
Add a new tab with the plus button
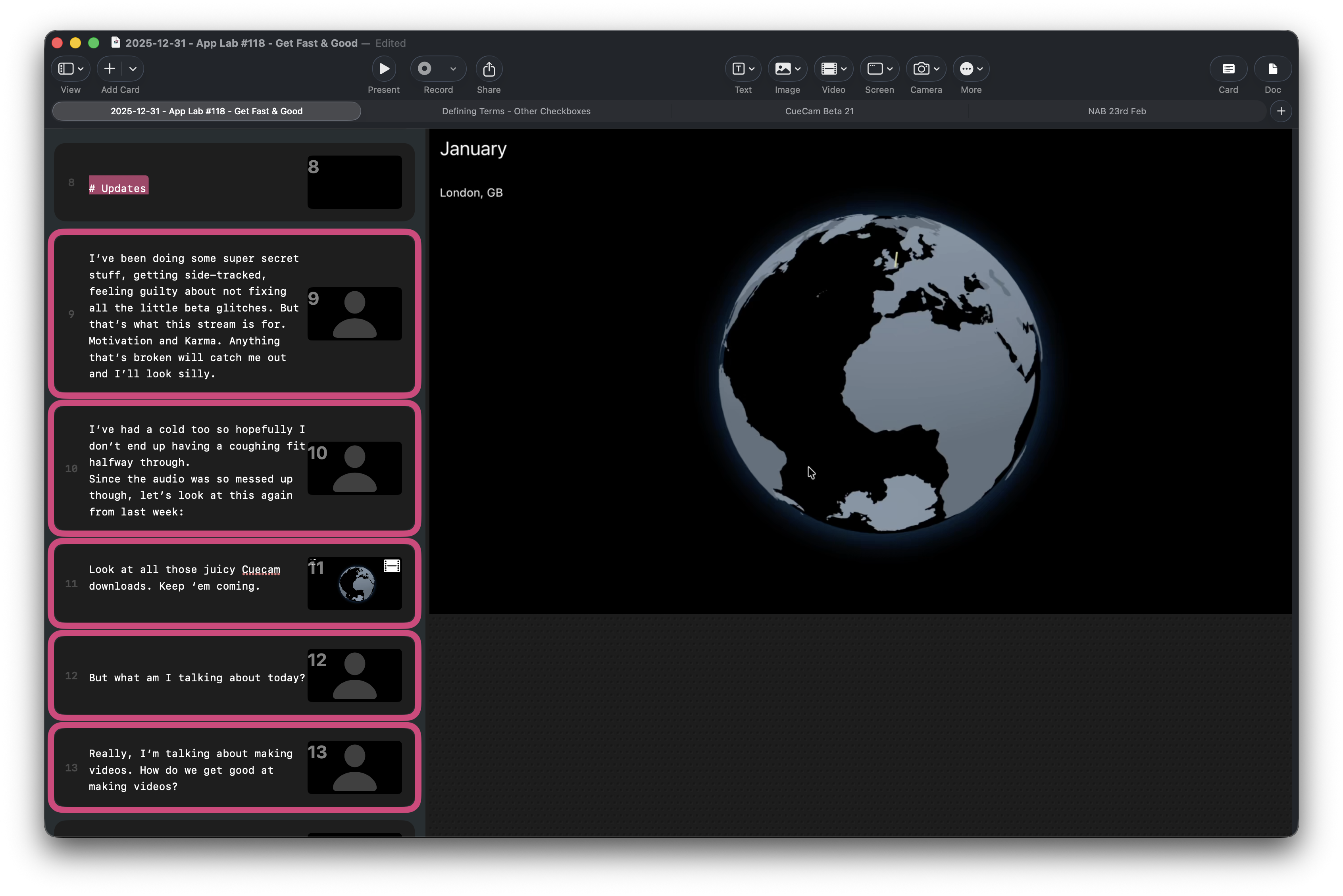(1281, 111)
